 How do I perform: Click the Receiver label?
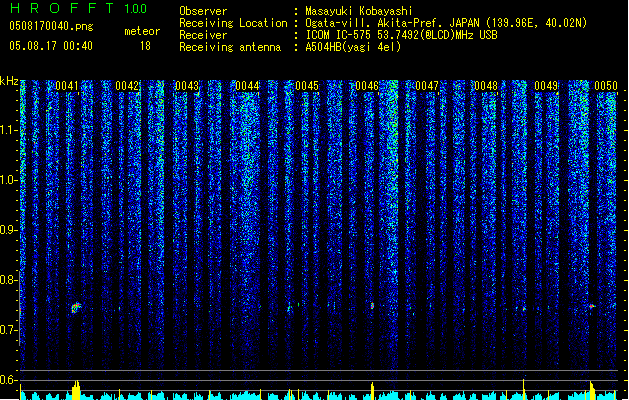point(203,35)
